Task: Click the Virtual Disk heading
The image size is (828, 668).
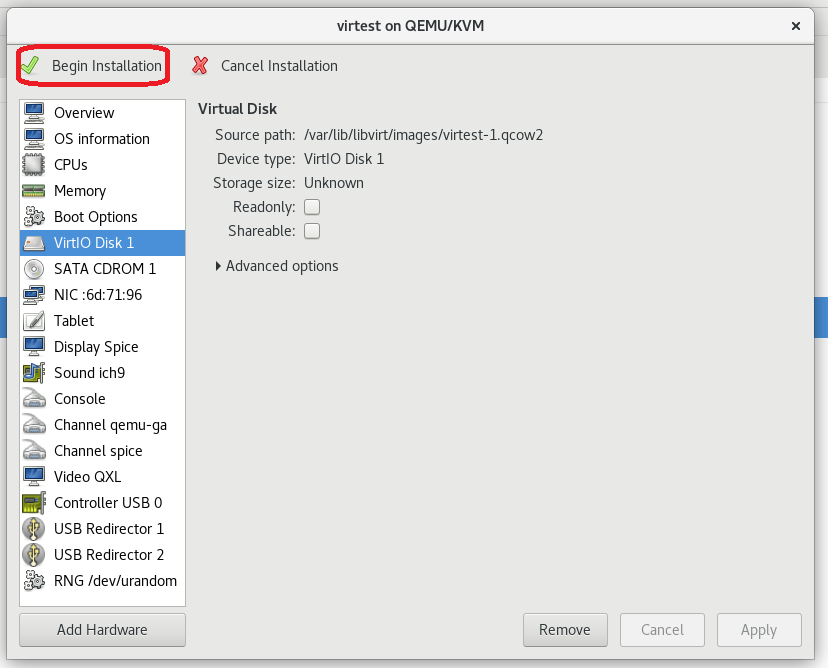Action: click(237, 109)
